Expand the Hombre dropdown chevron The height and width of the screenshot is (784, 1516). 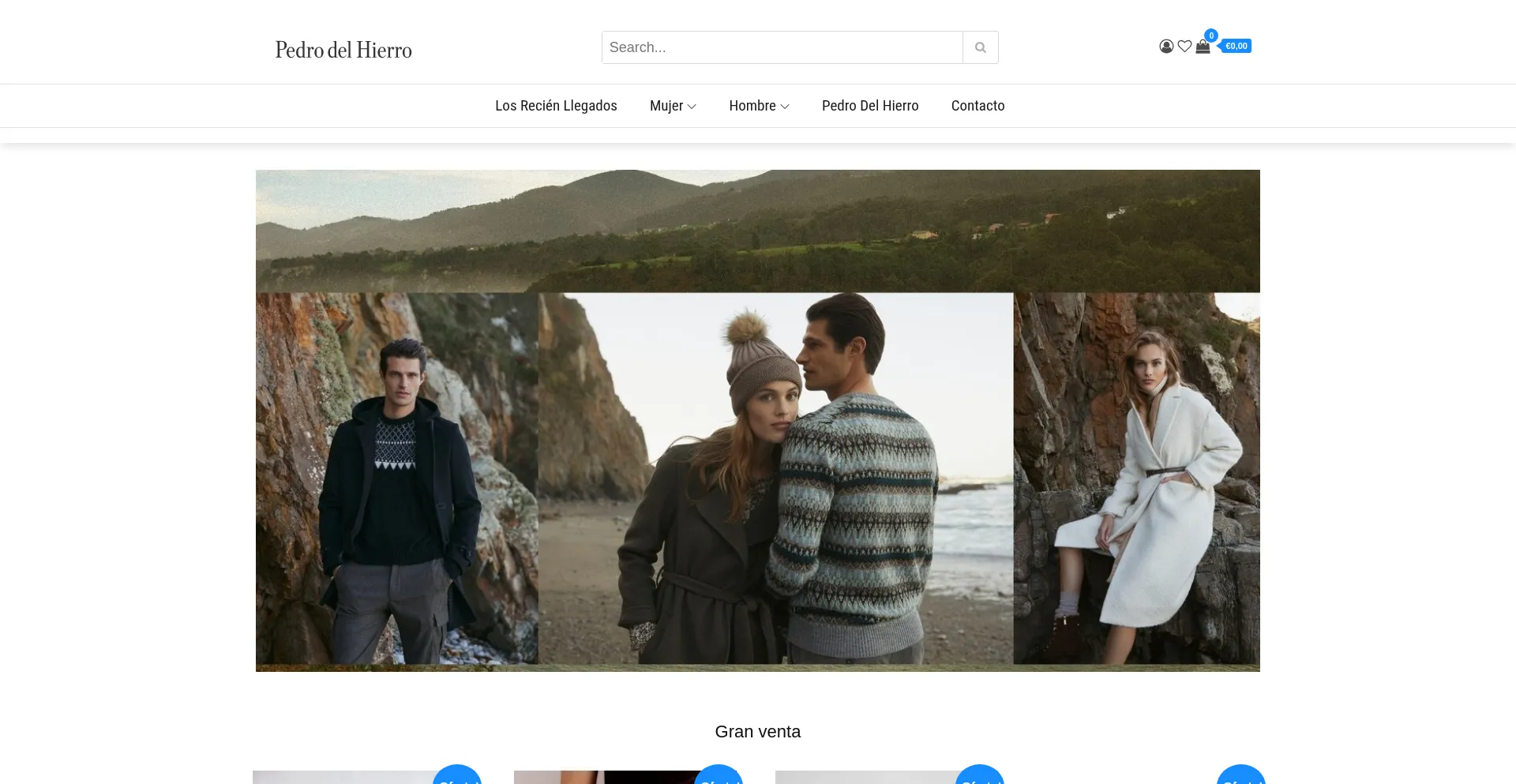(785, 107)
